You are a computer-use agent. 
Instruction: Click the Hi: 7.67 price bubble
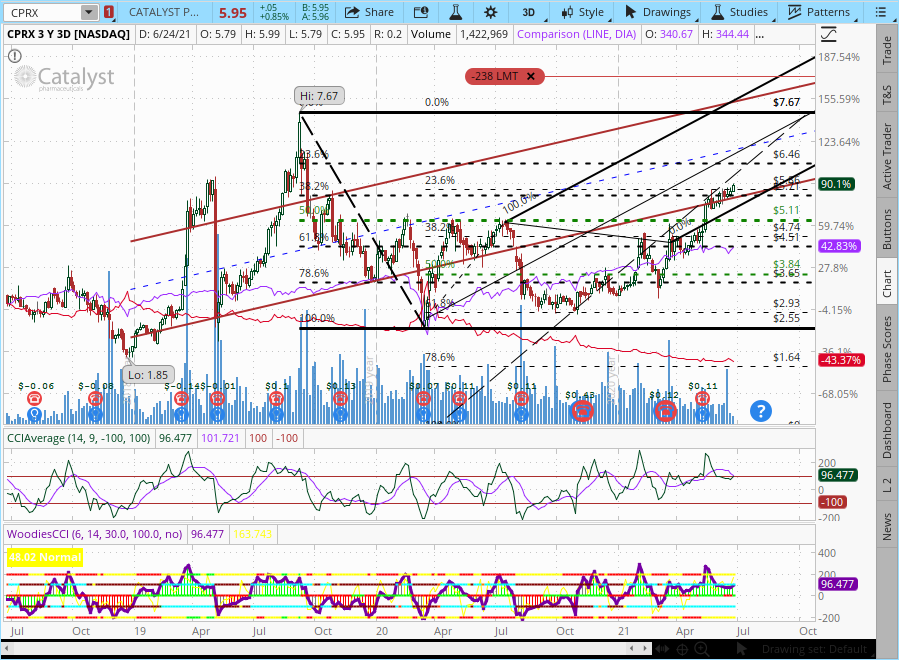point(319,96)
